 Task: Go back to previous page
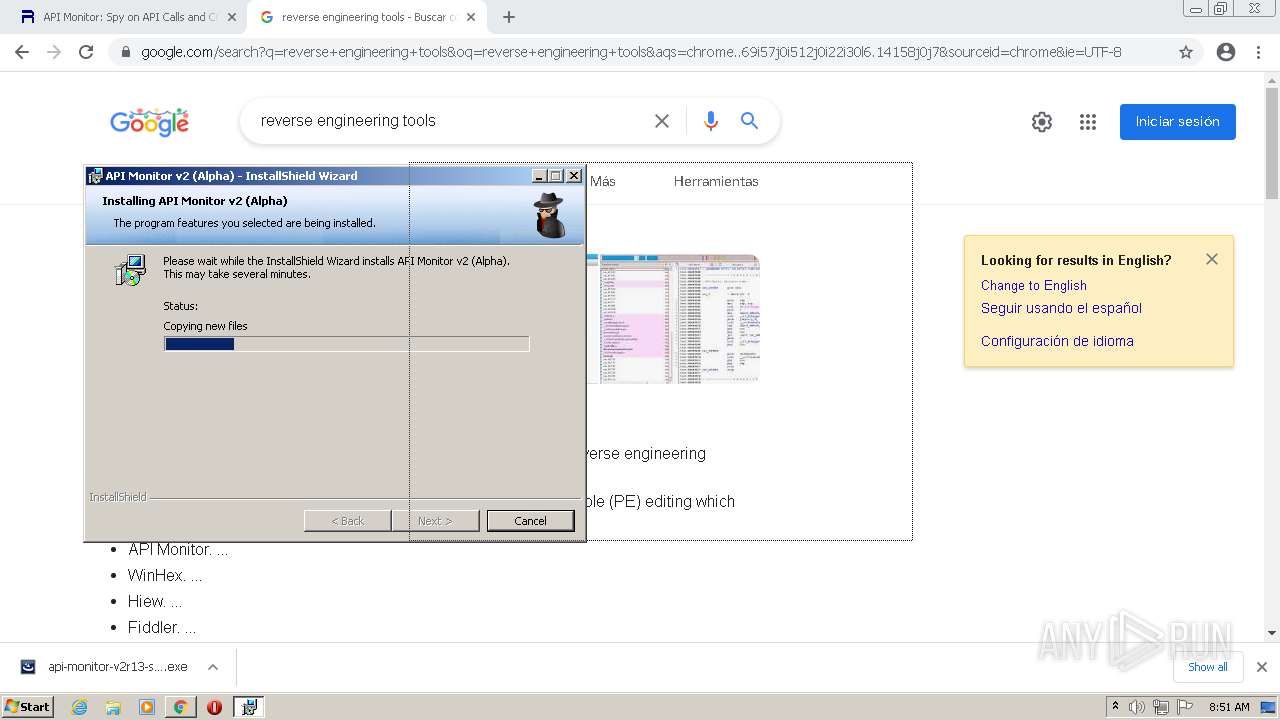pos(22,52)
